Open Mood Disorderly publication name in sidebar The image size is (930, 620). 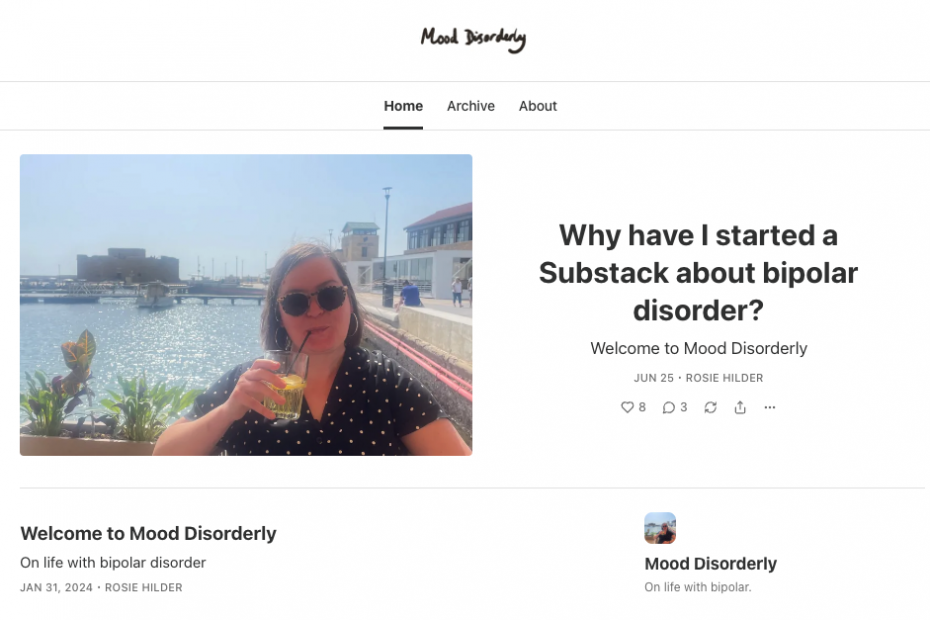(x=711, y=564)
